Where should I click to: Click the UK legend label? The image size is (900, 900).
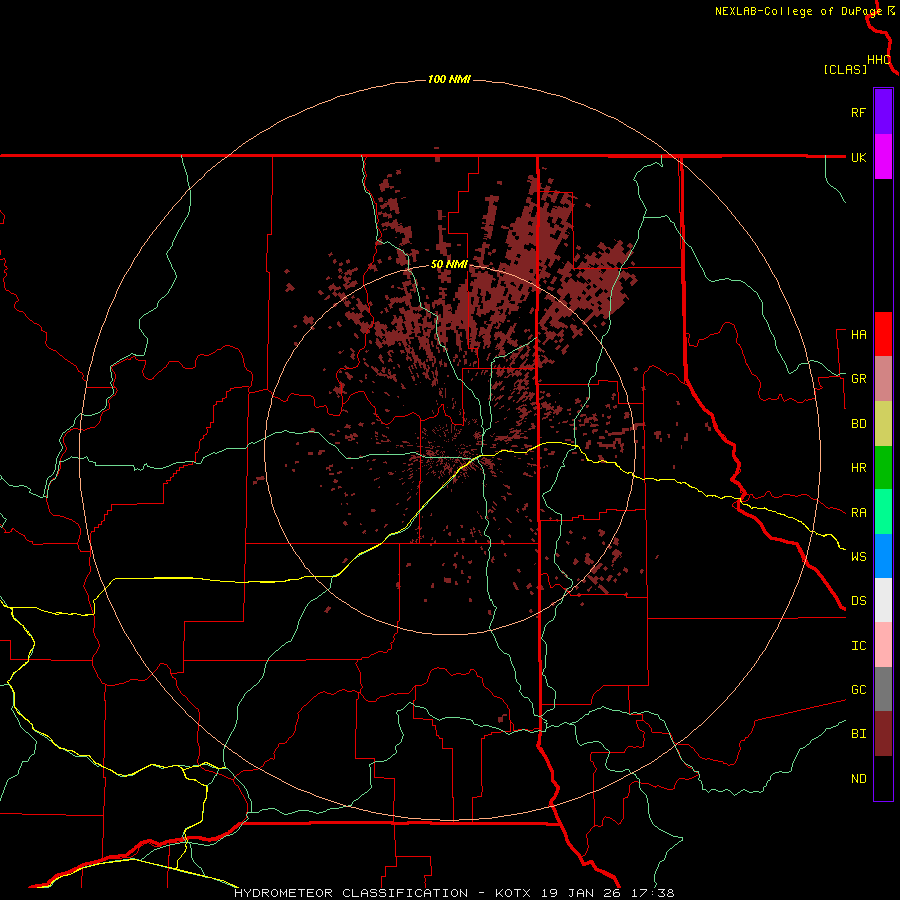point(858,157)
